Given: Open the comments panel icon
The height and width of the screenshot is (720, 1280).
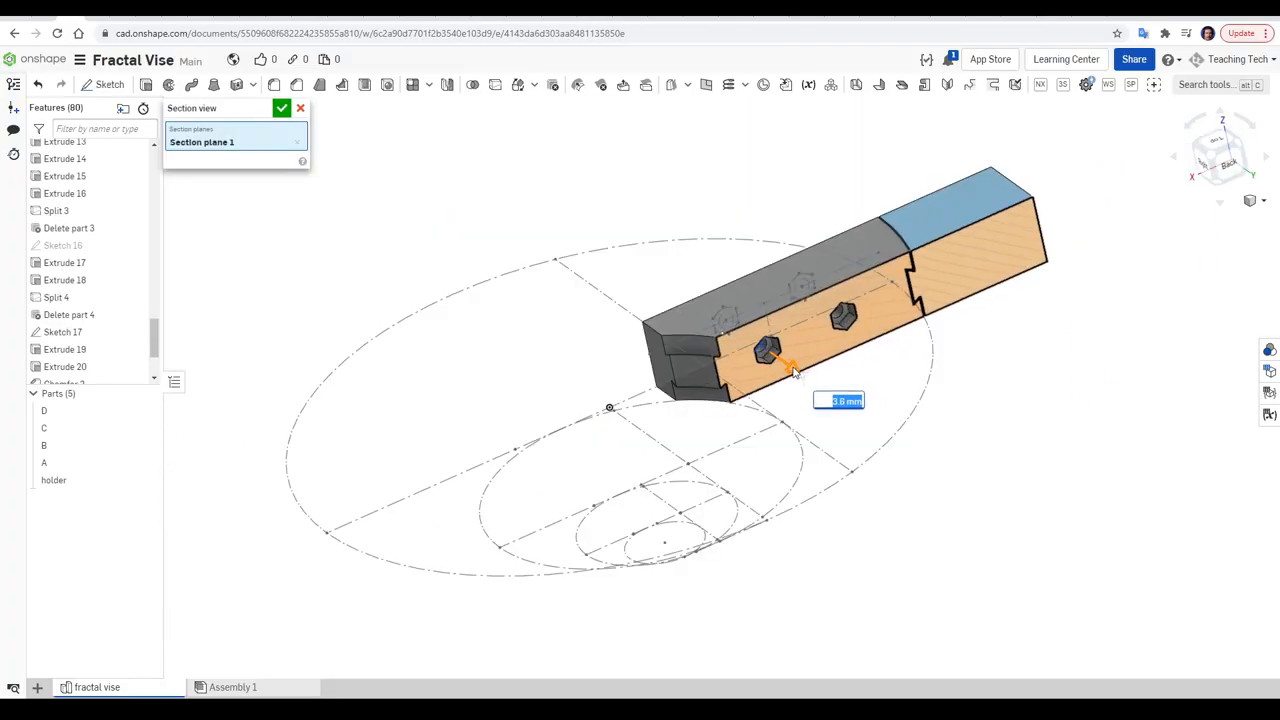Looking at the screenshot, I should (x=13, y=130).
